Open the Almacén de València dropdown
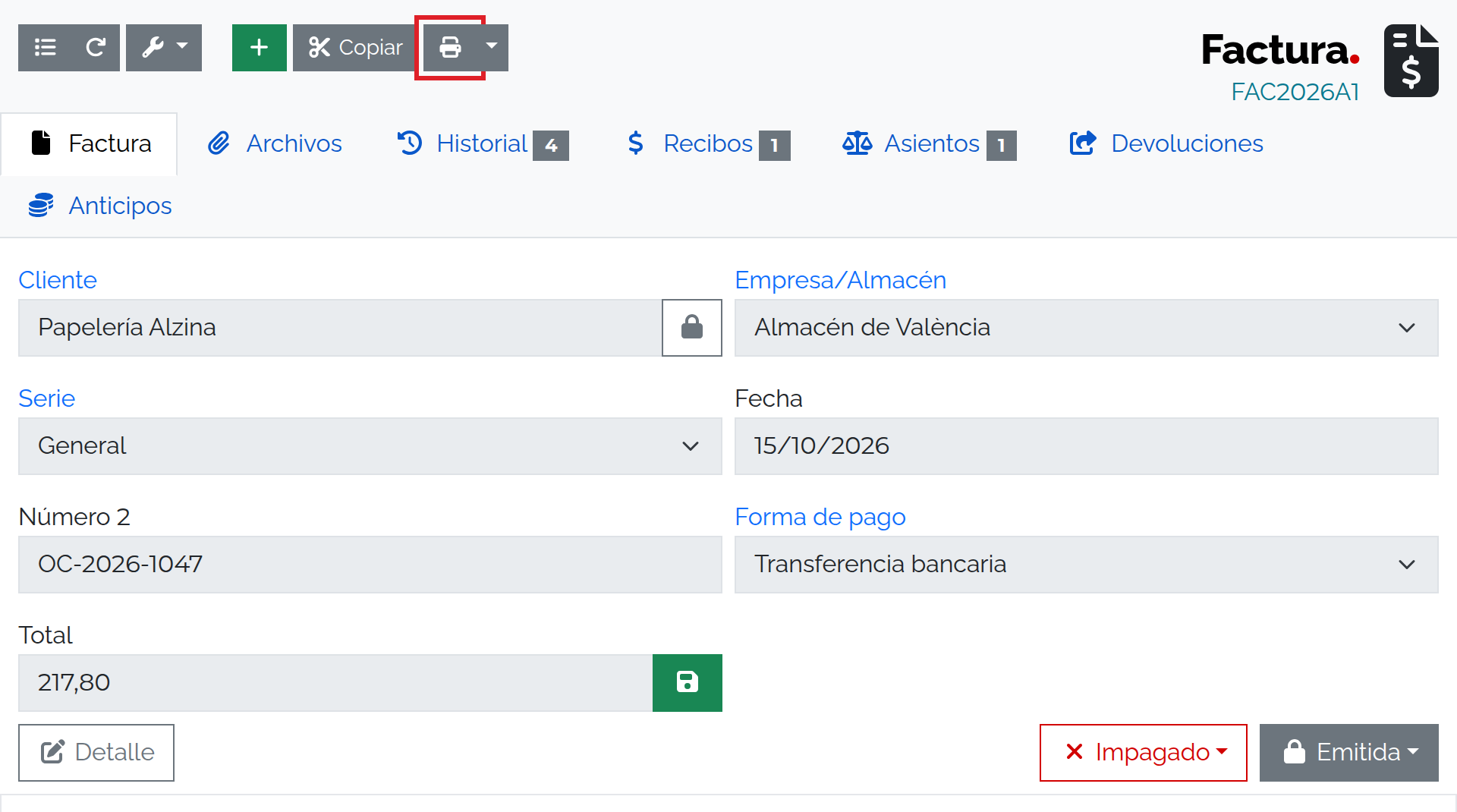Screen dimensions: 1457x812 coord(1087,328)
